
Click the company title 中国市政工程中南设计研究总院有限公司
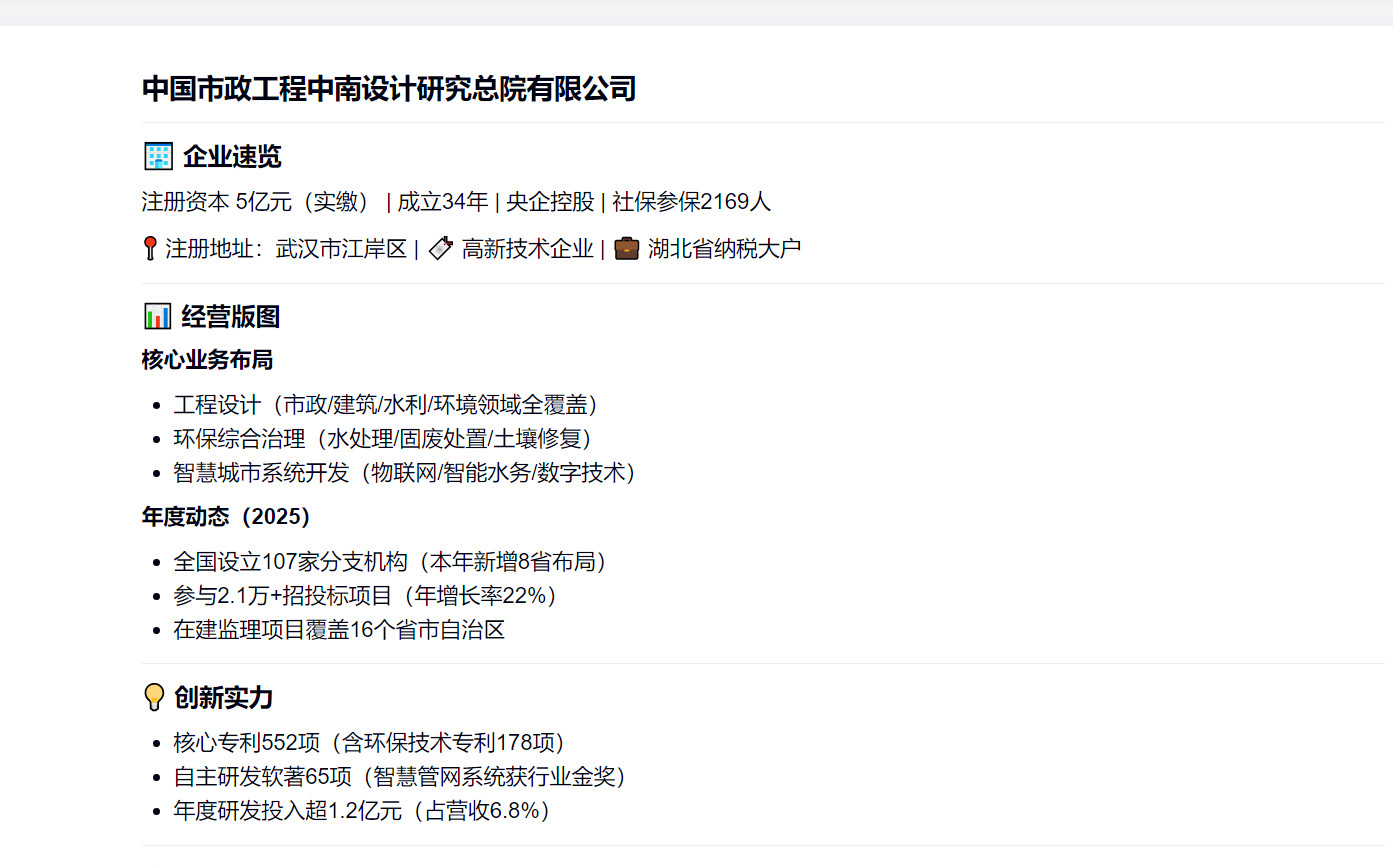(389, 88)
